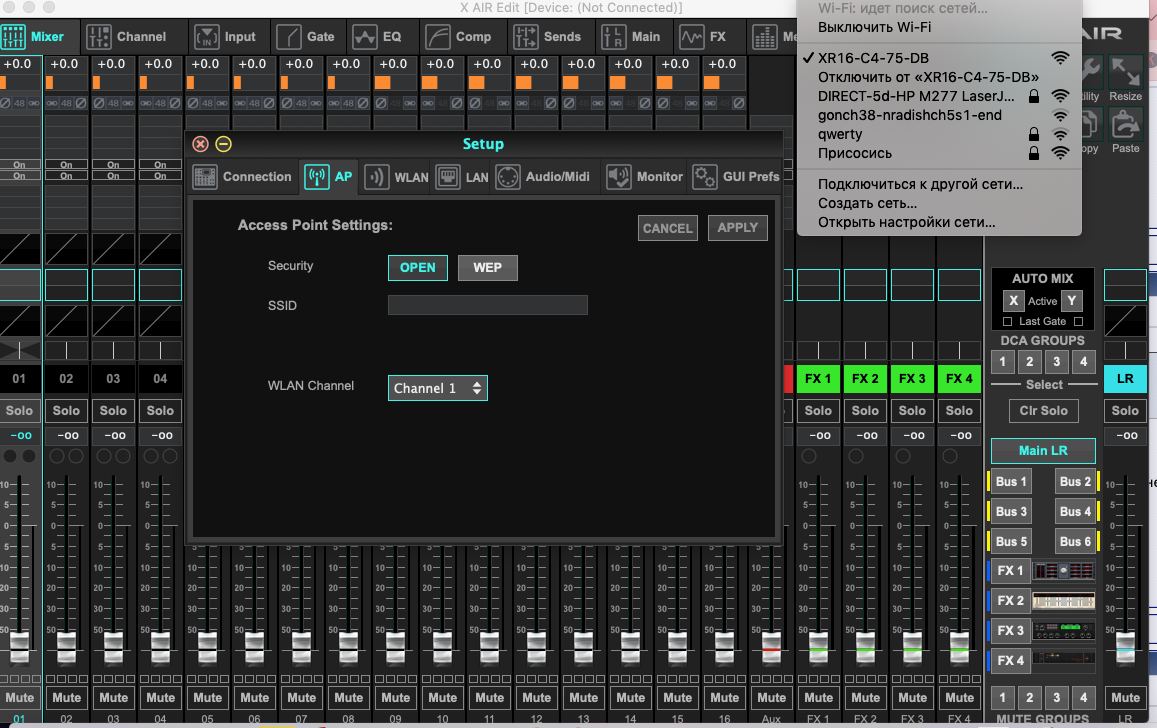Toggle Auto Mix X Active button
This screenshot has width=1157, height=728.
(x=1014, y=301)
